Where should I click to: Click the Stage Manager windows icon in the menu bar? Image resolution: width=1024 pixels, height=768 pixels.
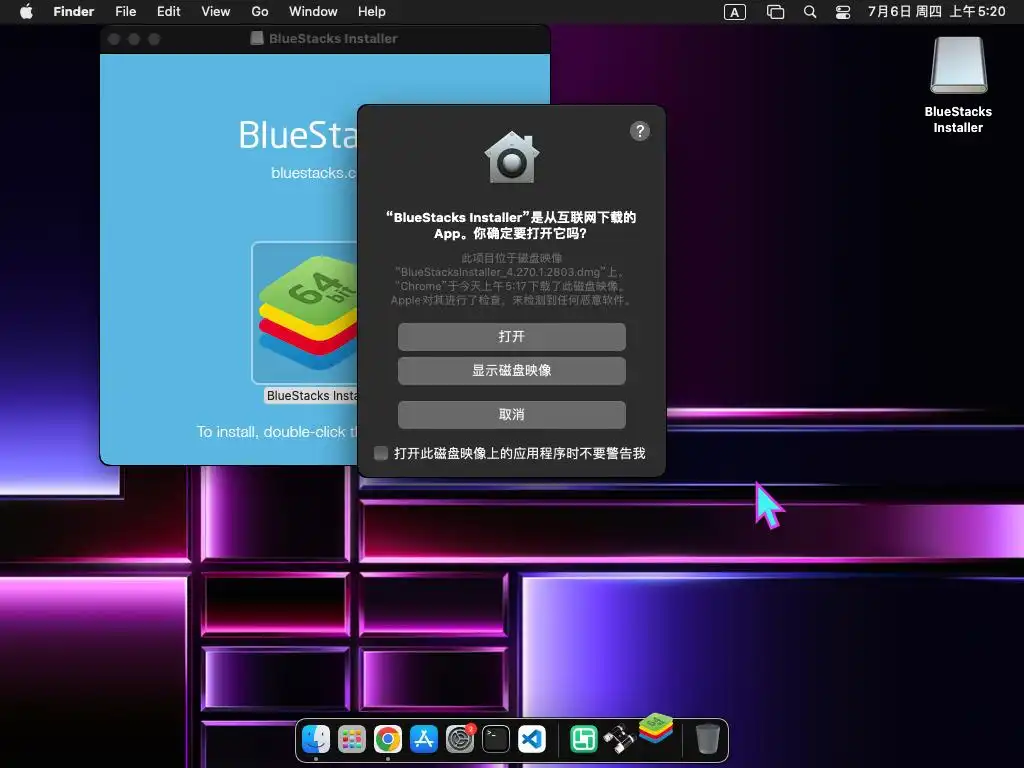(775, 12)
